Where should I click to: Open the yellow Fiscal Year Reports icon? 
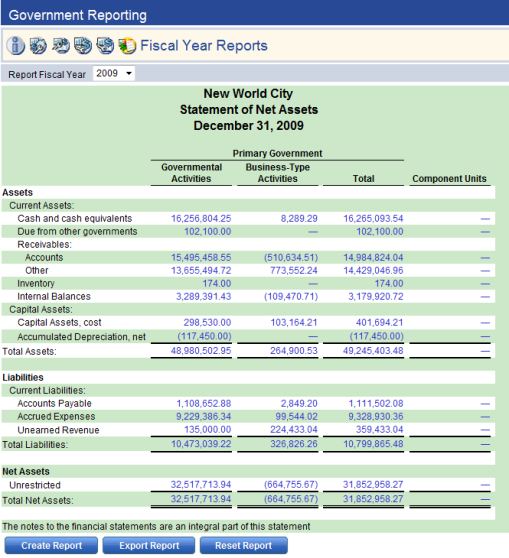(x=127, y=46)
